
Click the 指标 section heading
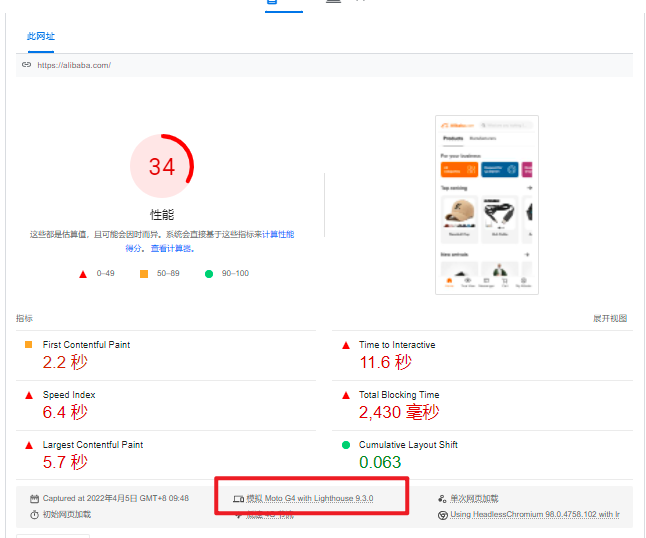(x=24, y=318)
